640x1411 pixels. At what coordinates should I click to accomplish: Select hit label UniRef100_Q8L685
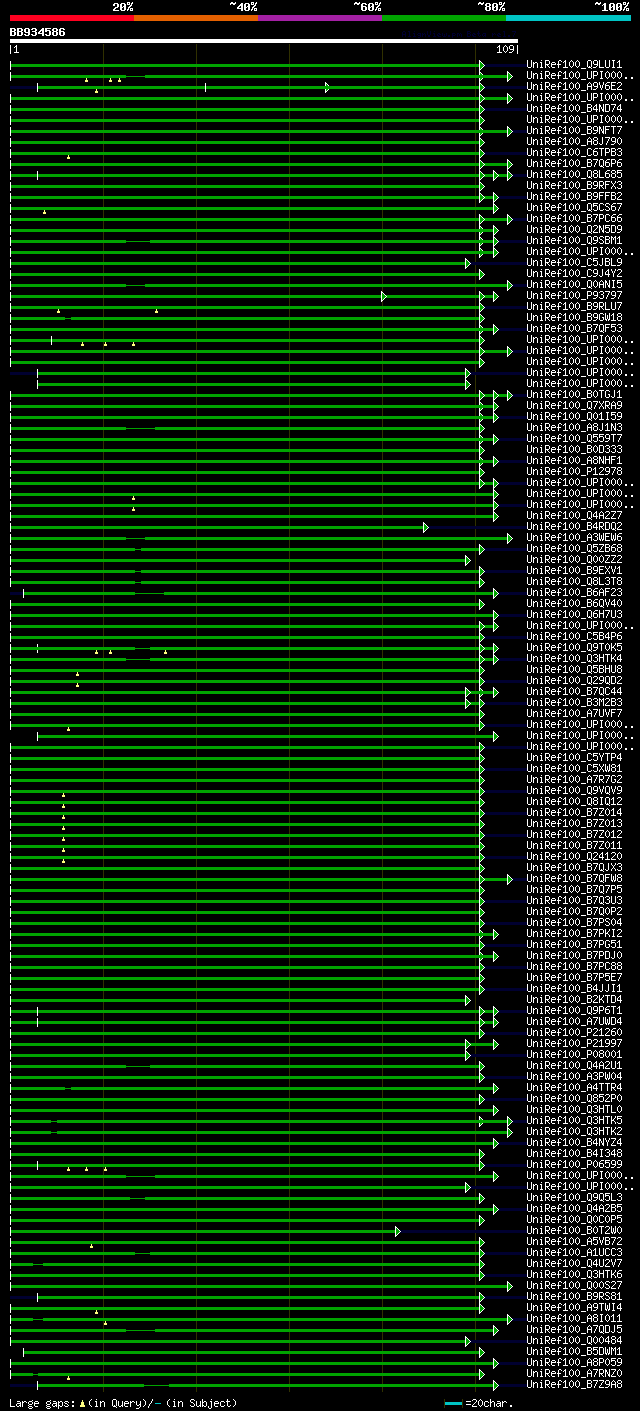point(574,175)
